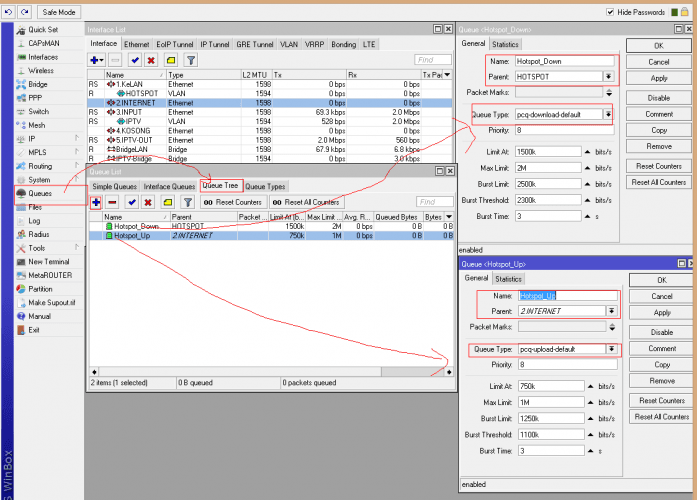The width and height of the screenshot is (697, 500).
Task: Expand the Tools submenu in sidebar
Action: click(x=36, y=248)
